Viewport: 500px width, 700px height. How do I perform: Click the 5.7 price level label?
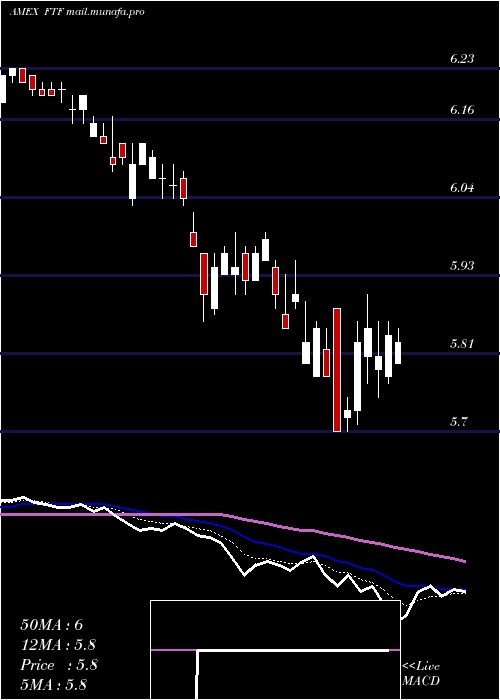click(459, 422)
